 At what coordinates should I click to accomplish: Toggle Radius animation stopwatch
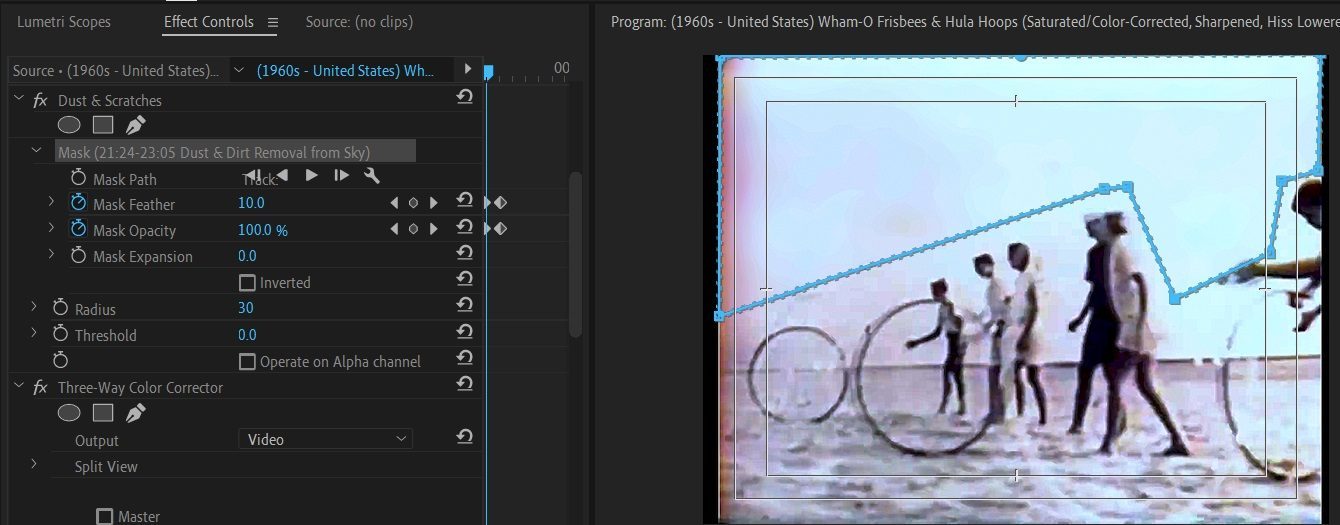60,308
